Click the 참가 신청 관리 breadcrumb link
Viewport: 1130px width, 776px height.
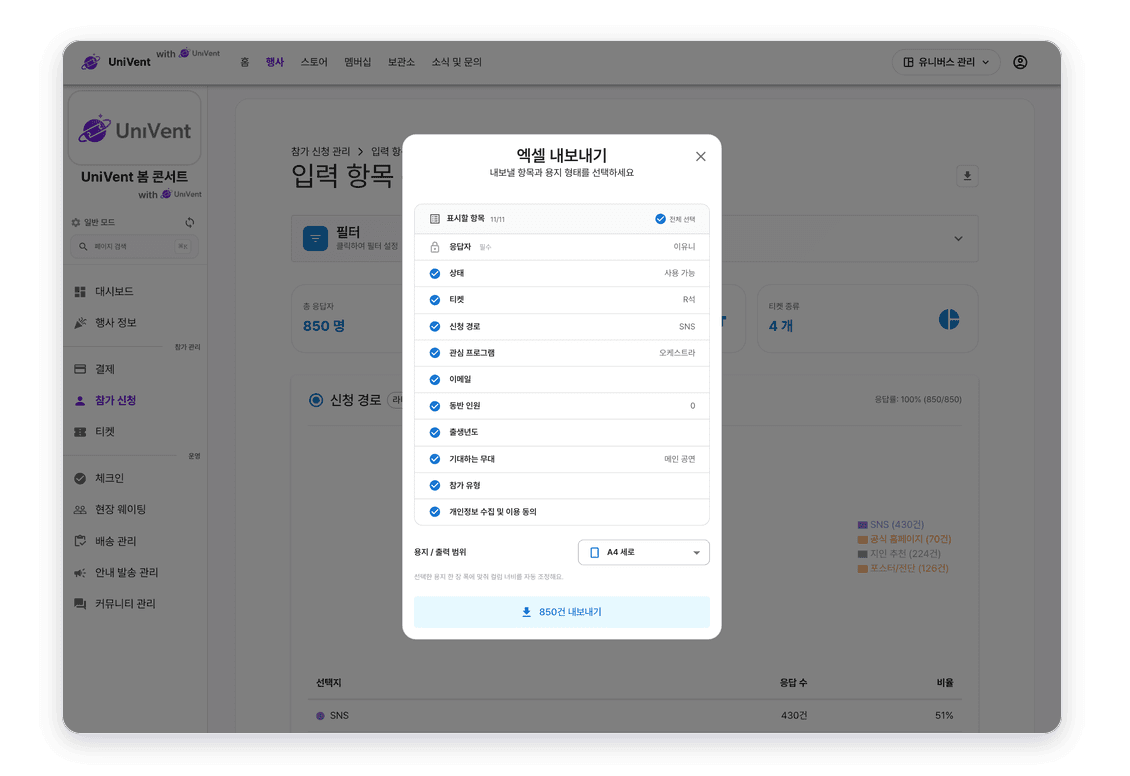[x=320, y=151]
